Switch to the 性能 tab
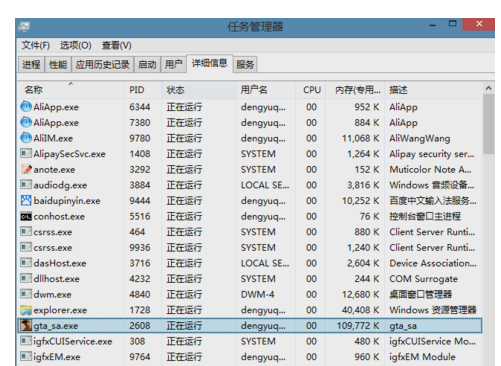 pyautogui.click(x=58, y=64)
